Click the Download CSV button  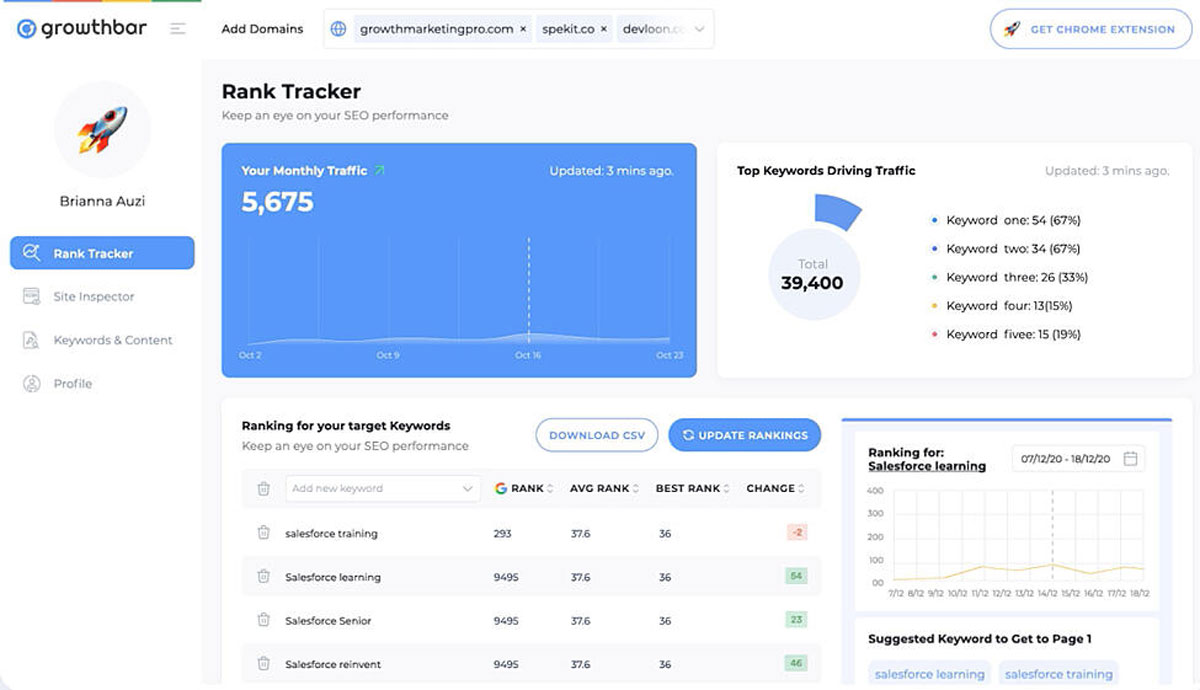tap(597, 435)
